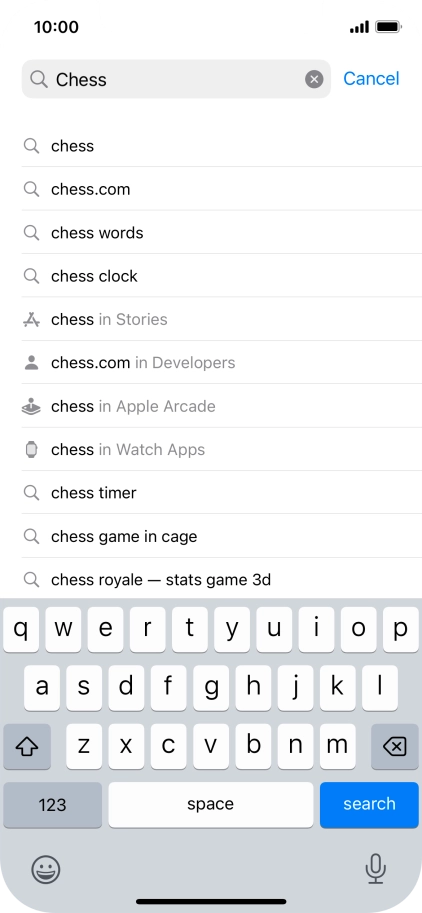This screenshot has width=422, height=913.
Task: Select 'chess in Stories' suggestion
Action: pyautogui.click(x=222, y=319)
